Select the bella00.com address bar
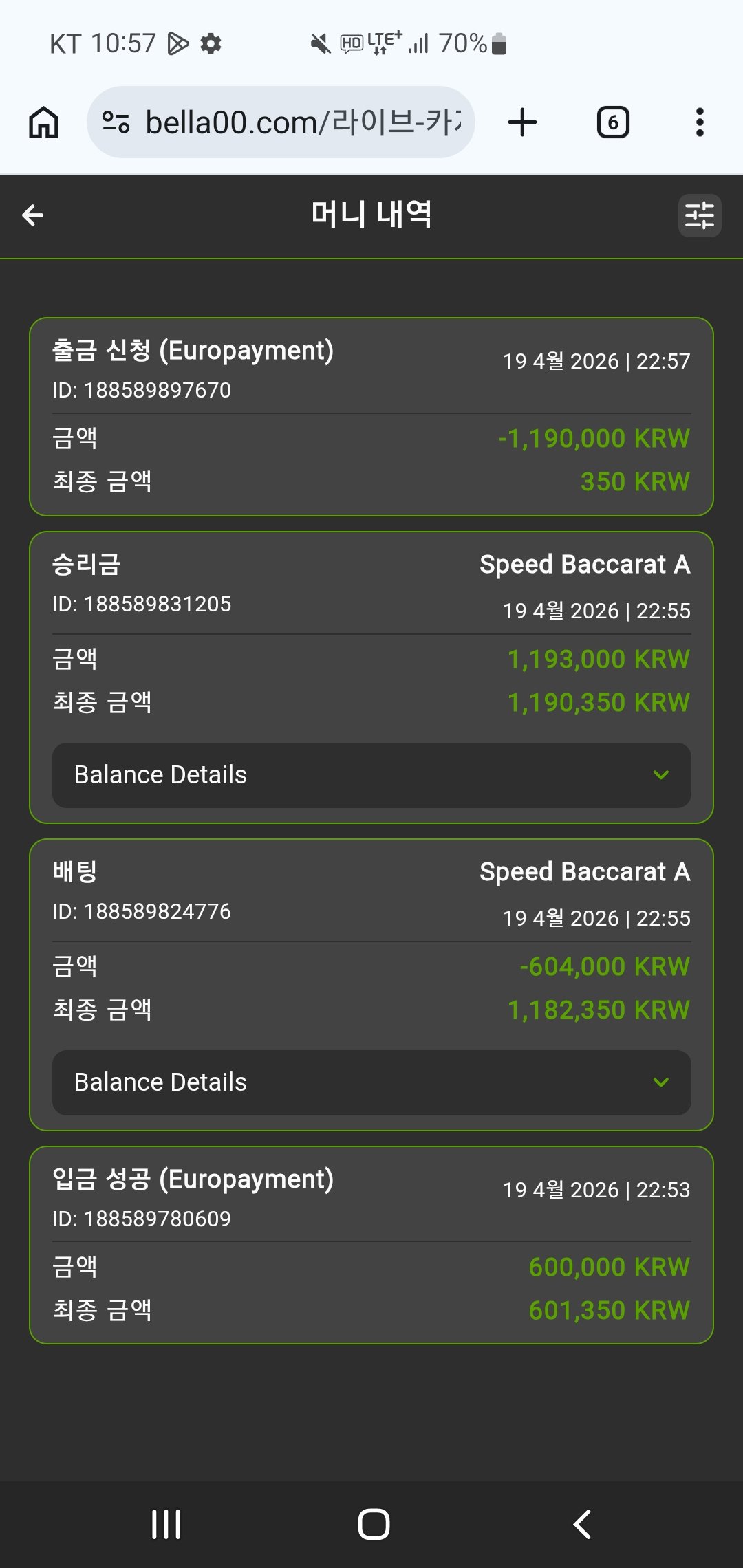Image resolution: width=743 pixels, height=1568 pixels. [303, 122]
